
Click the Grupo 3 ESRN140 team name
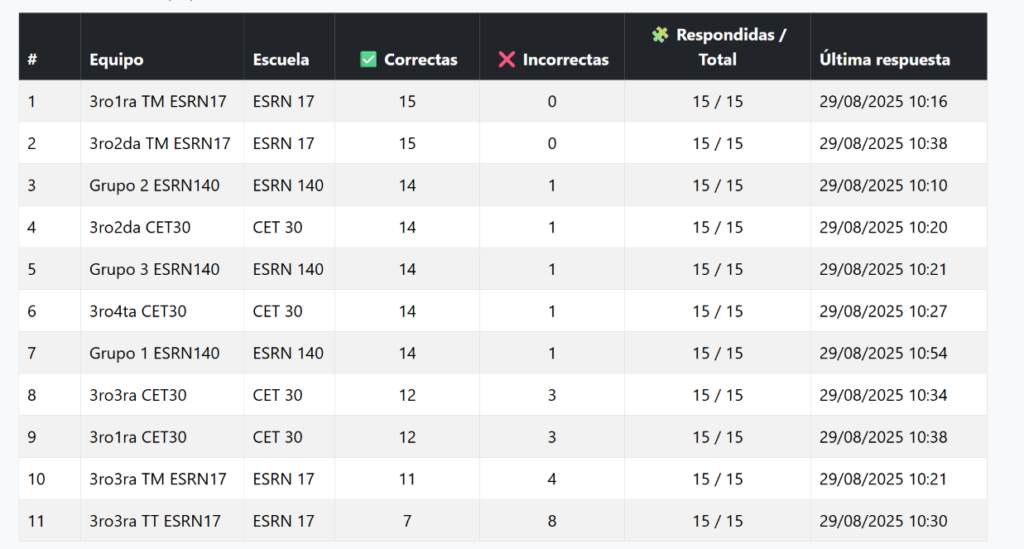point(154,270)
